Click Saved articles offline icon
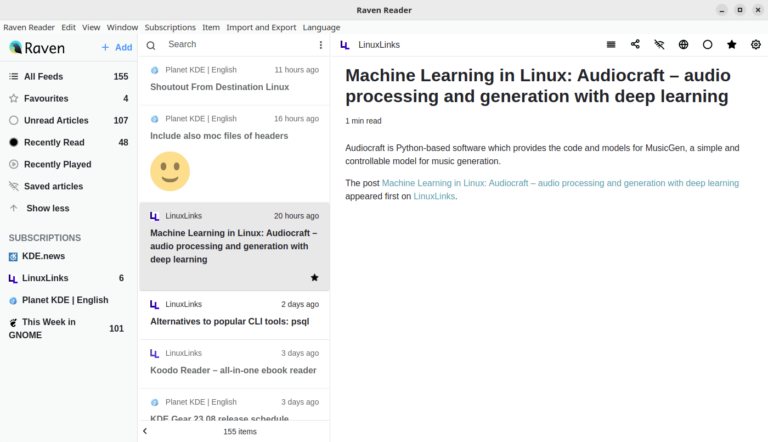Image resolution: width=768 pixels, height=442 pixels. coord(14,186)
